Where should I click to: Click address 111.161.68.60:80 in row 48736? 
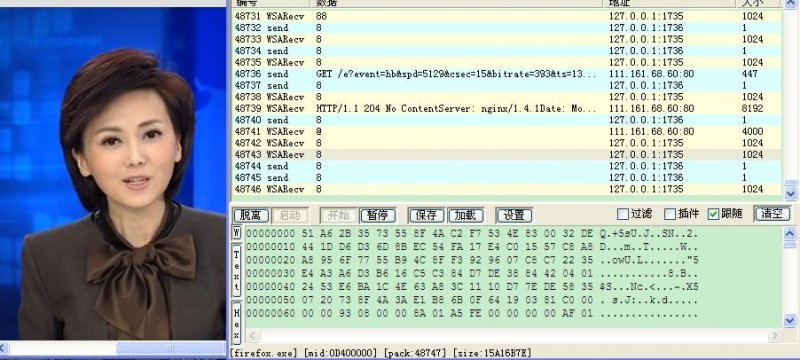652,74
